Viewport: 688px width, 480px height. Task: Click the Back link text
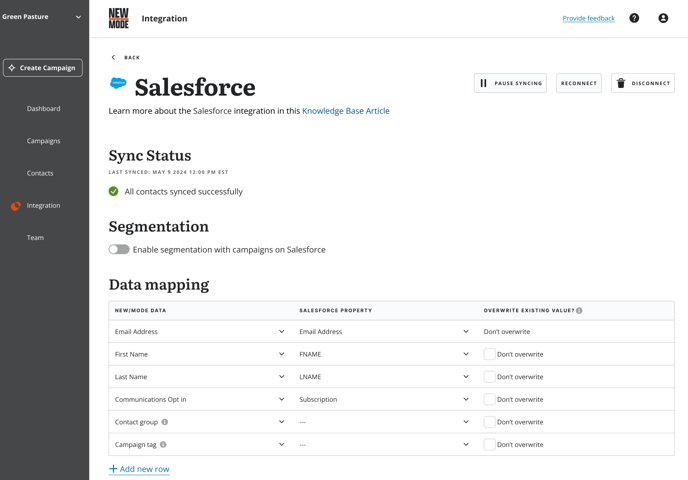click(132, 57)
